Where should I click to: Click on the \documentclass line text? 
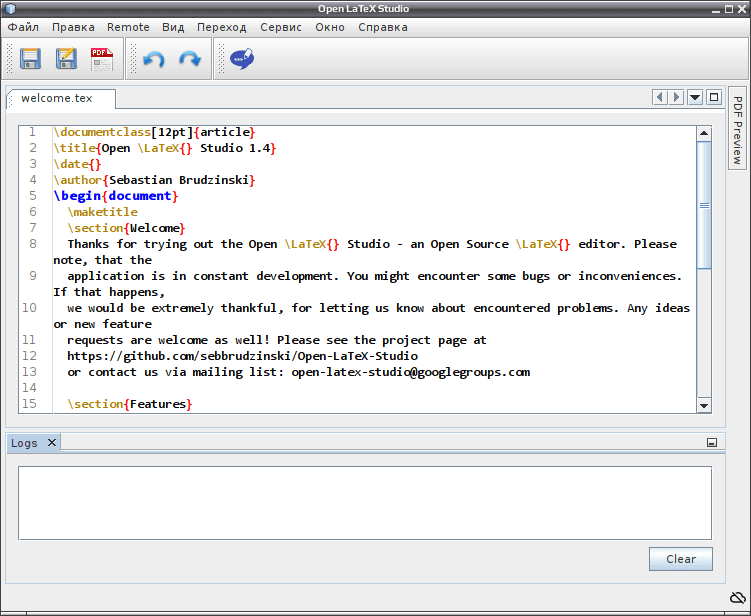pyautogui.click(x=154, y=132)
